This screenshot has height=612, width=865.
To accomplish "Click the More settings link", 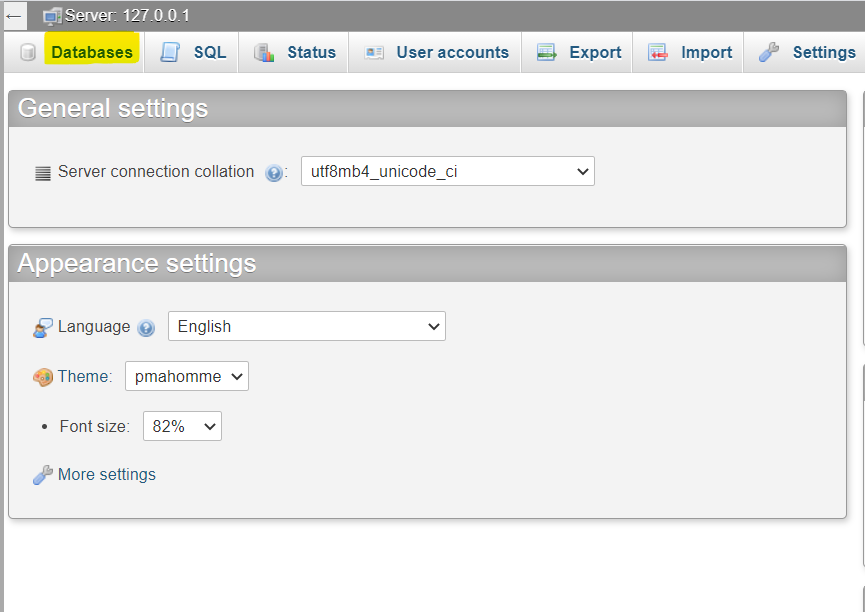I will pyautogui.click(x=107, y=475).
